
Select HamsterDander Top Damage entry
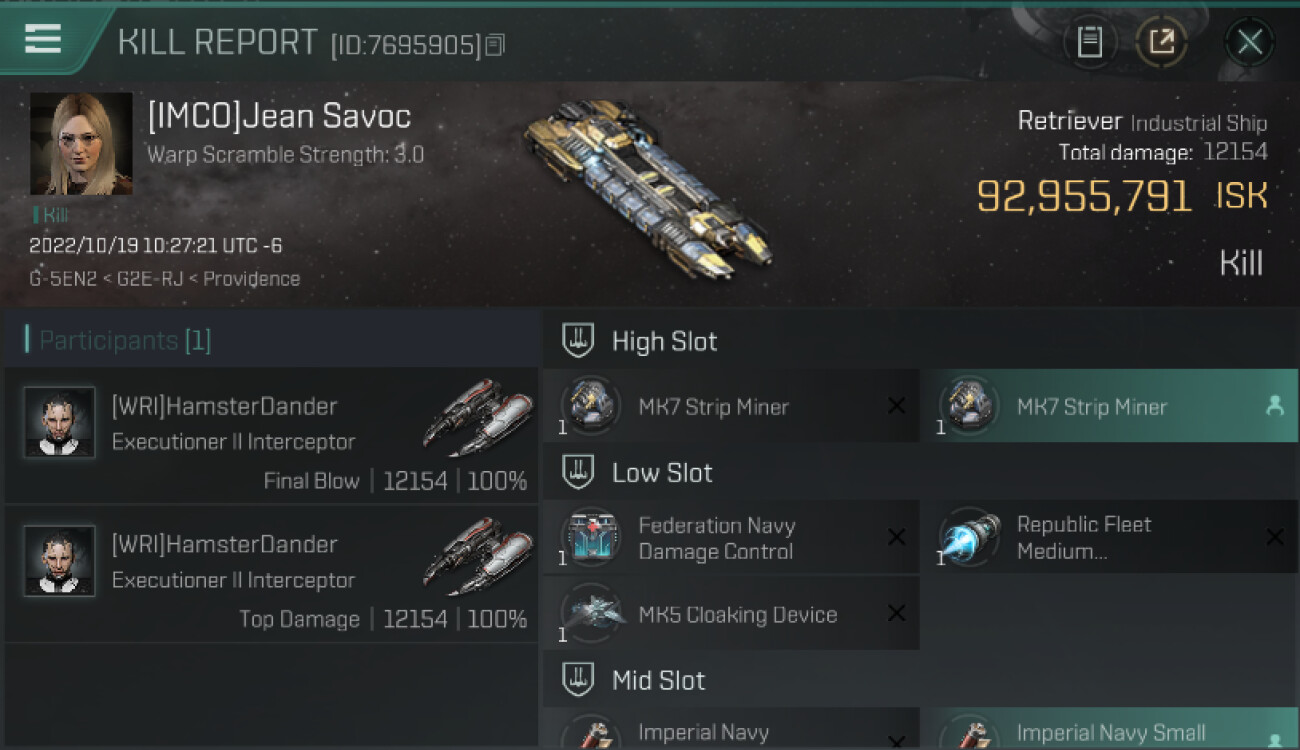click(x=271, y=574)
